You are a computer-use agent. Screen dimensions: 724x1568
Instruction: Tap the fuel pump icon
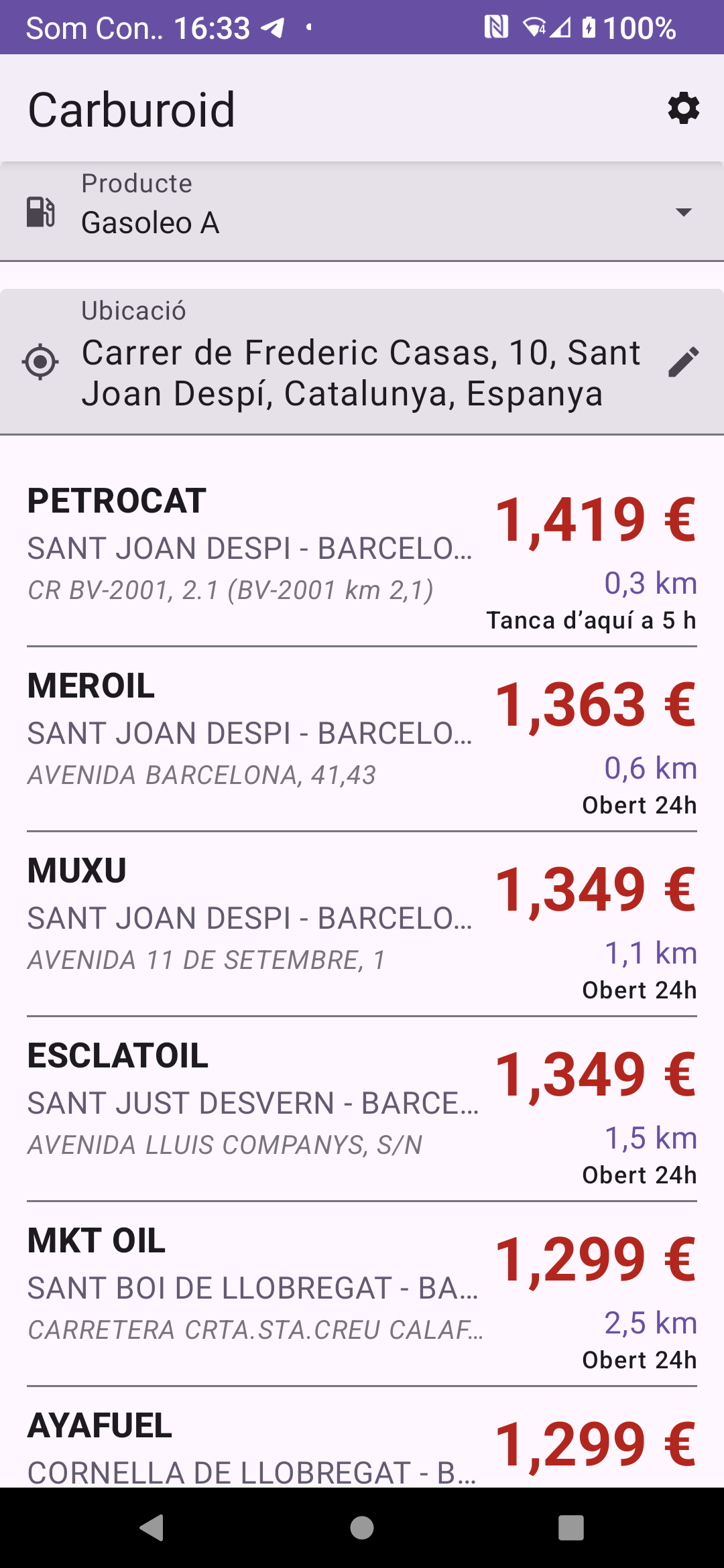coord(41,212)
